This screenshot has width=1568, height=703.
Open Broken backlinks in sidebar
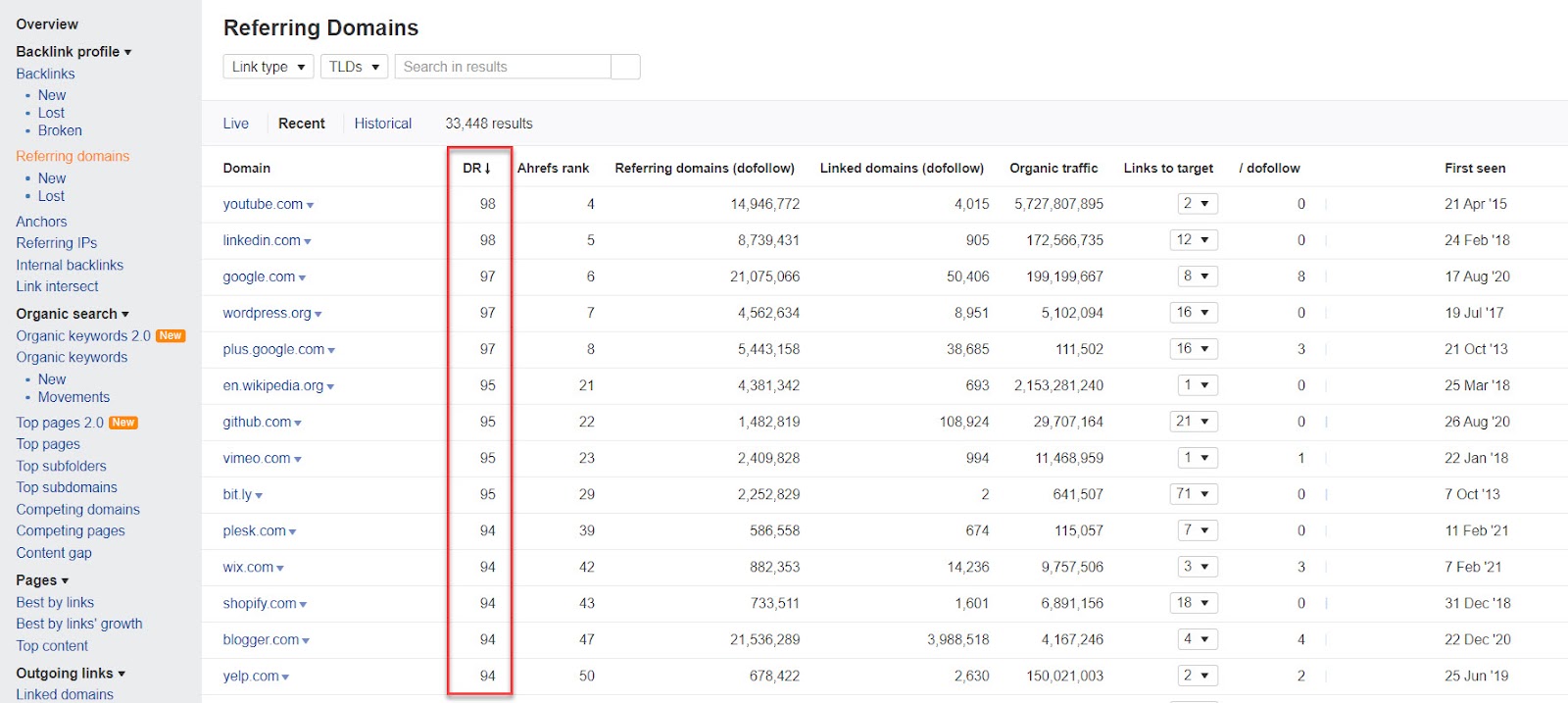tap(60, 130)
